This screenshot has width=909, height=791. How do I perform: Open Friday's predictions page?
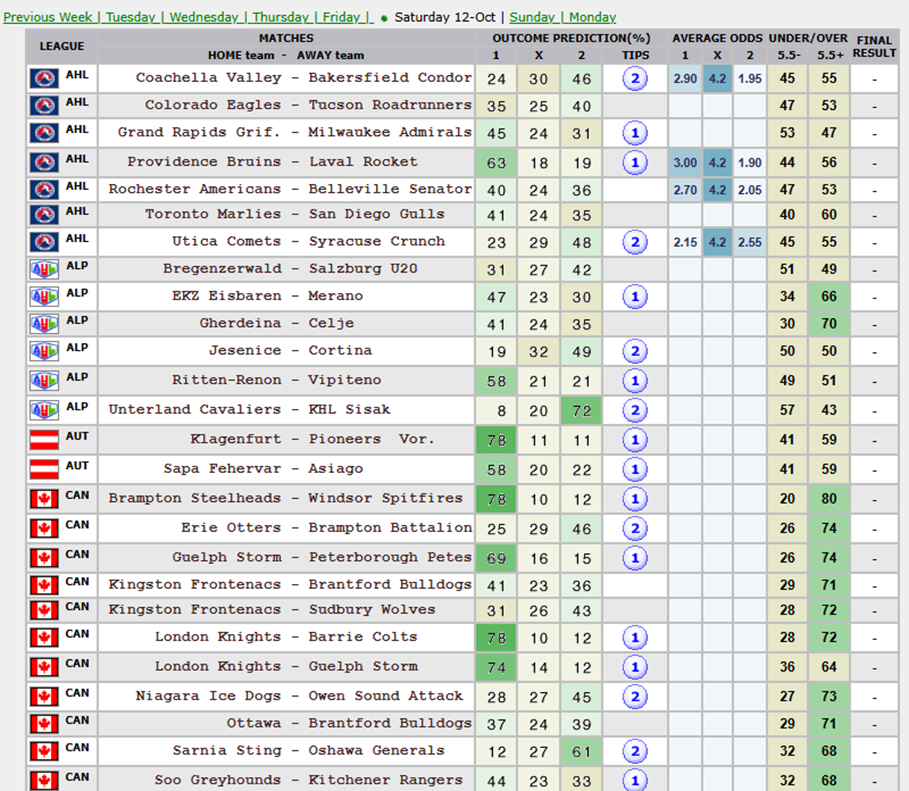(341, 17)
